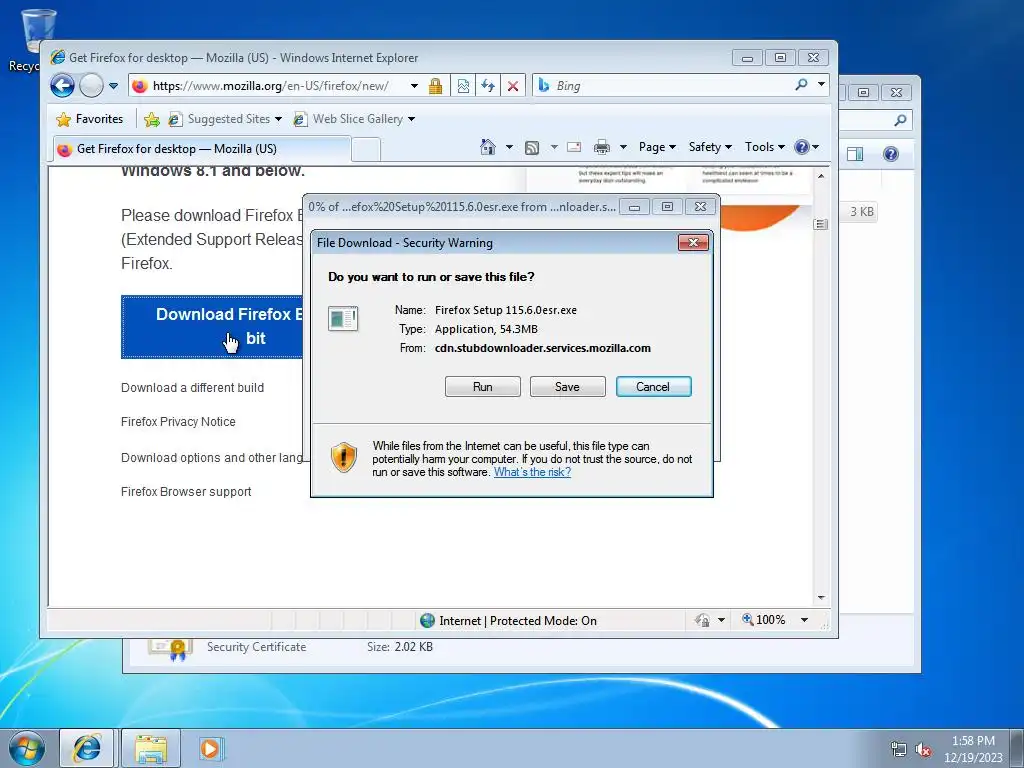The width and height of the screenshot is (1024, 768).
Task: Open the recent pages dropdown beside Forward
Action: coord(113,86)
